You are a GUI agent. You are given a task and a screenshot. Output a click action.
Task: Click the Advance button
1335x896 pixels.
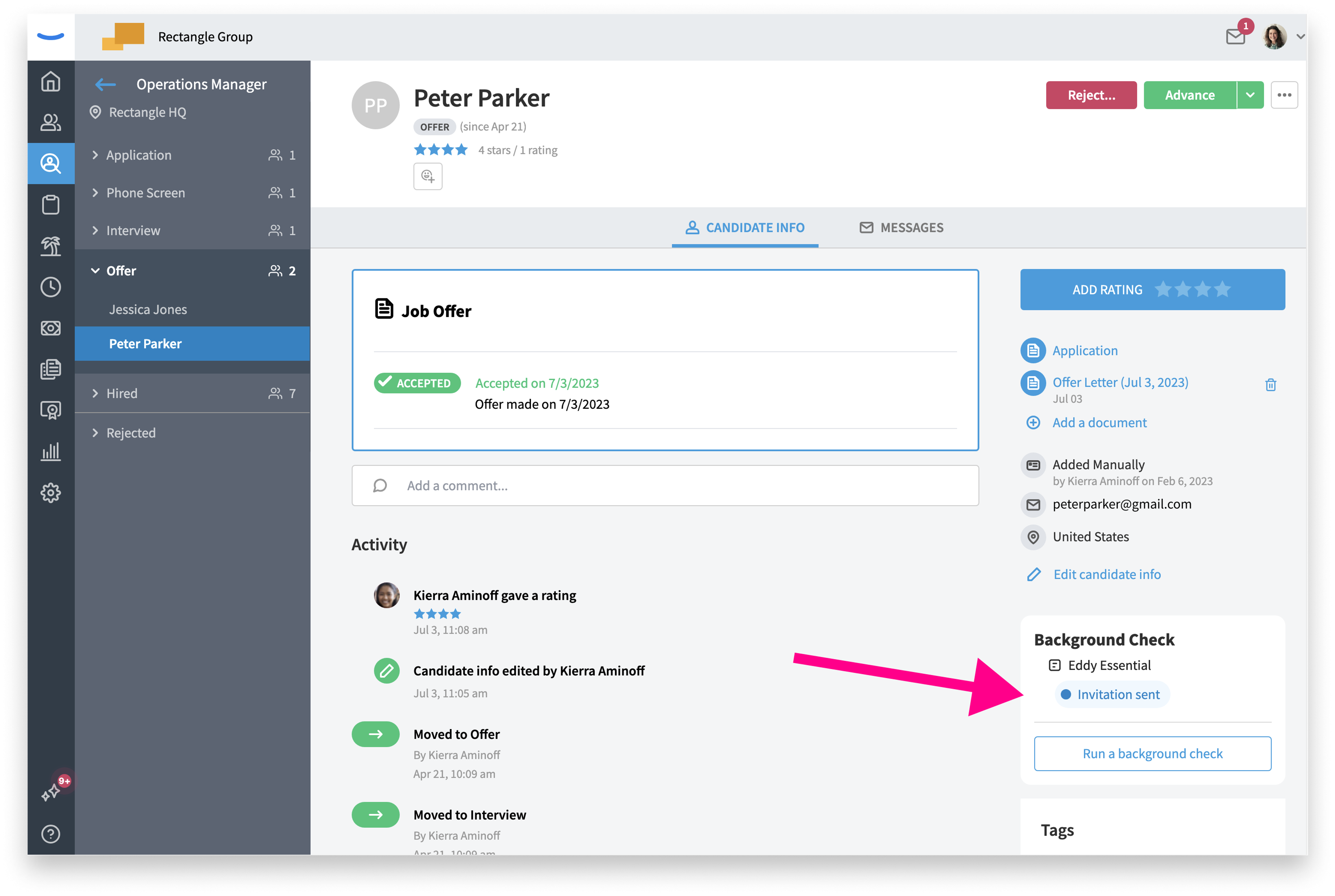tap(1190, 95)
